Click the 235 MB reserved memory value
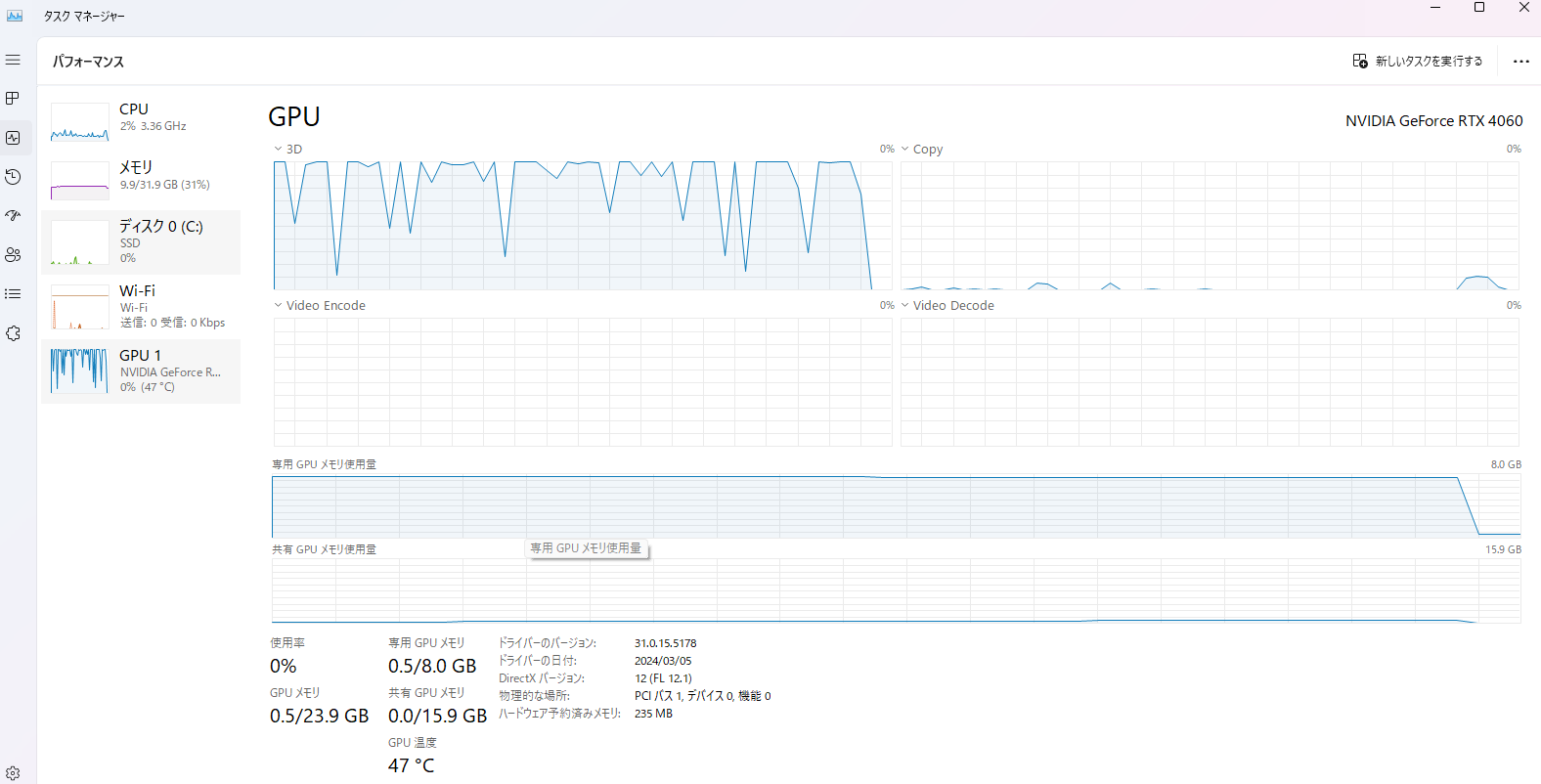1541x784 pixels. click(653, 714)
